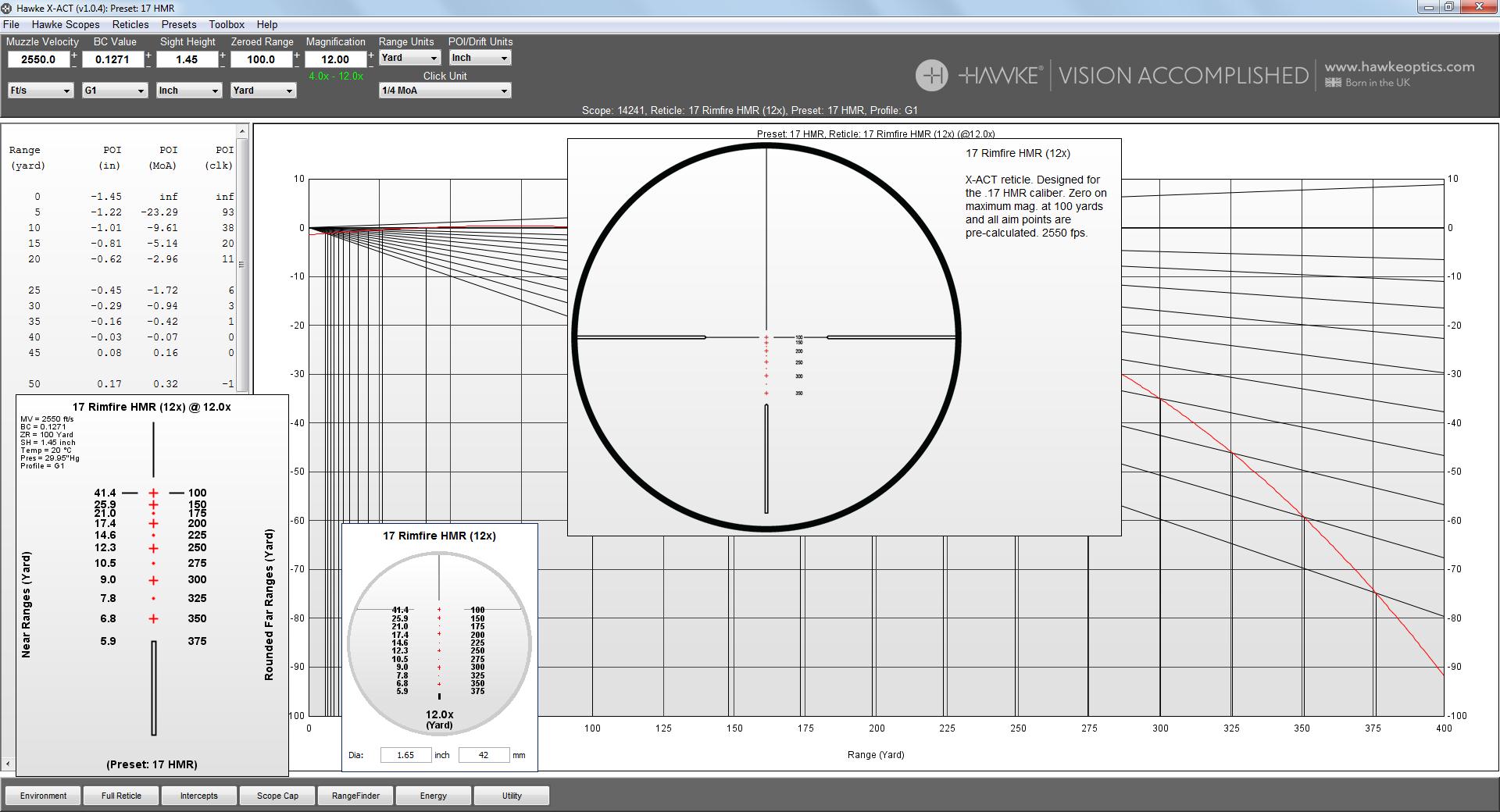This screenshot has height=812, width=1500.
Task: Open the File menu
Action: click(x=11, y=24)
